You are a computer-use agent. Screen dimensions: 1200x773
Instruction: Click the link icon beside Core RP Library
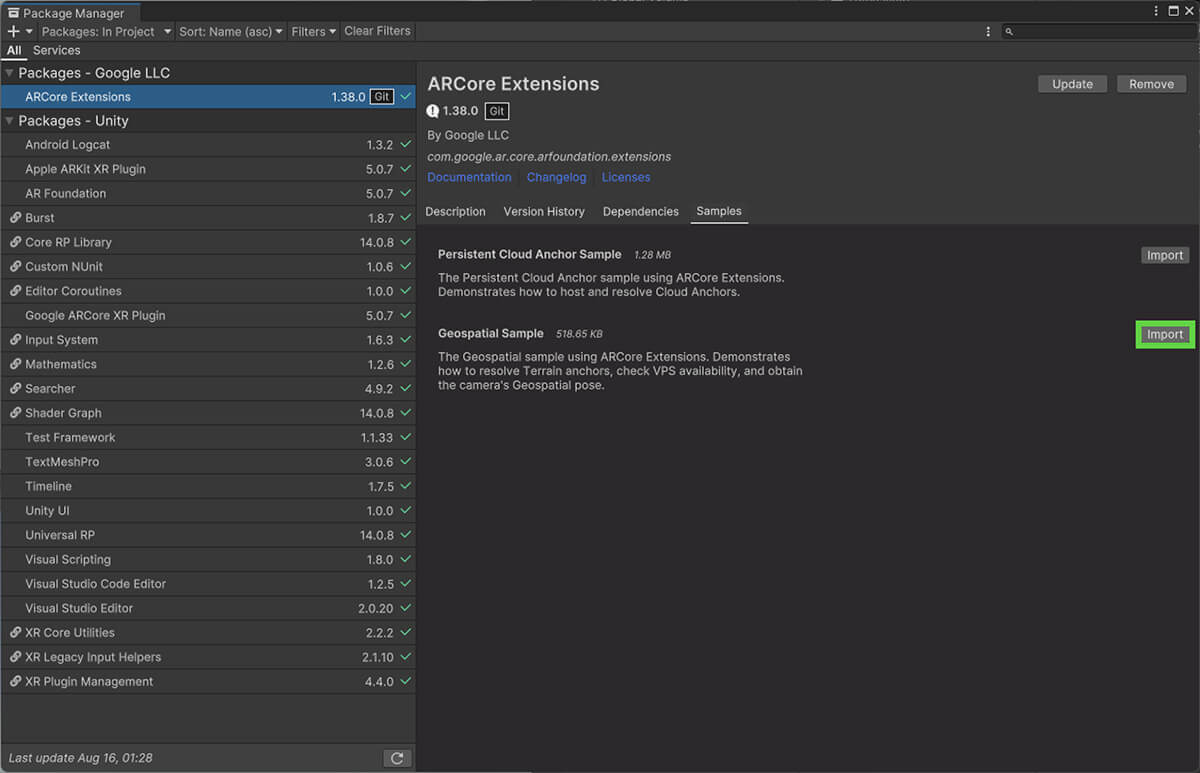[15, 242]
